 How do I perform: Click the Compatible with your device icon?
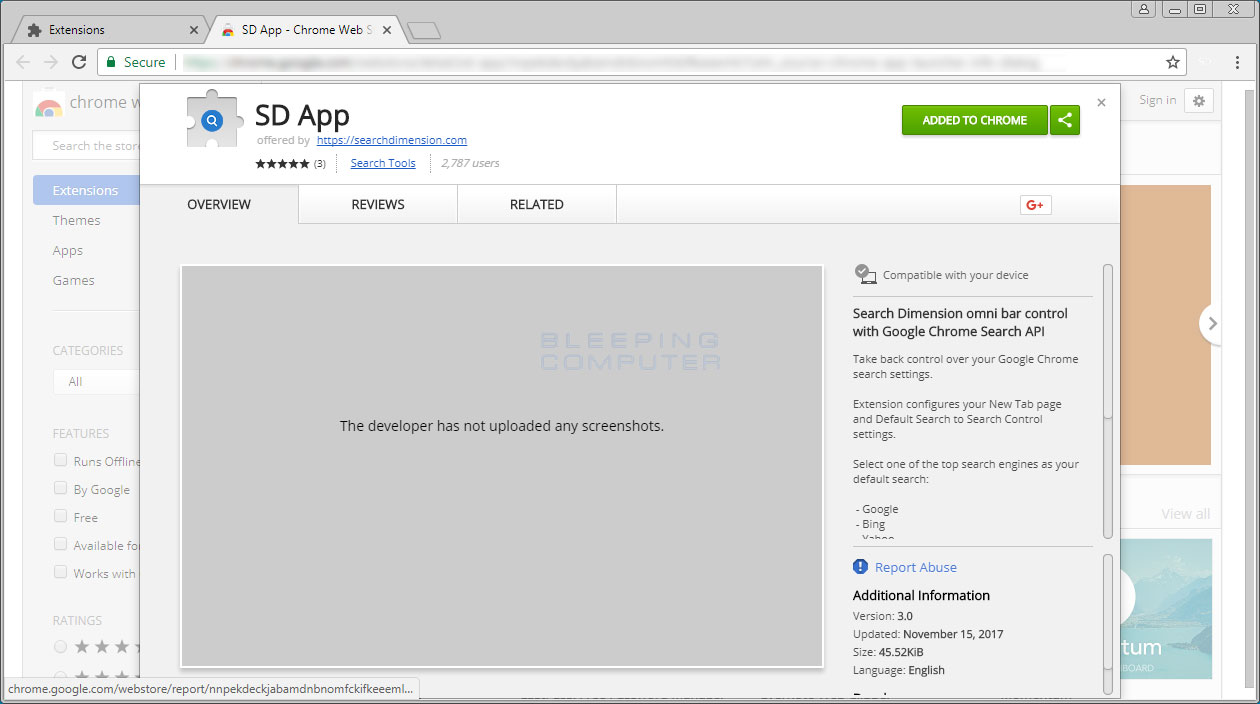click(x=865, y=274)
